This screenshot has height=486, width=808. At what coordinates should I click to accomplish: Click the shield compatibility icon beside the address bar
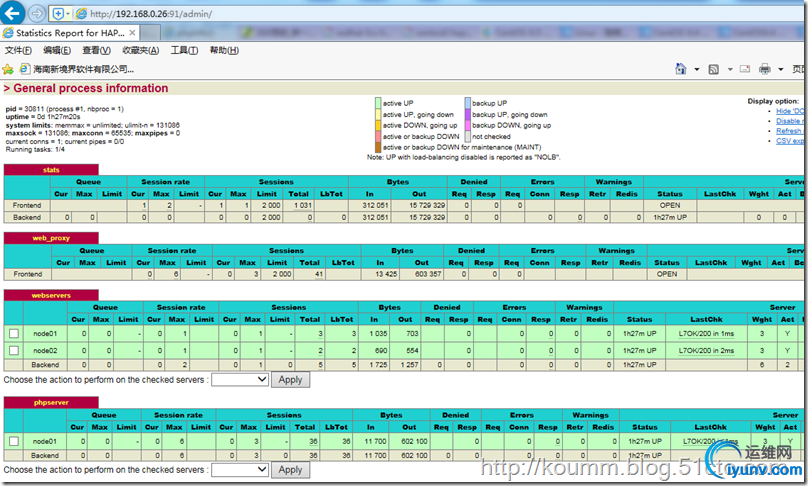[57, 14]
